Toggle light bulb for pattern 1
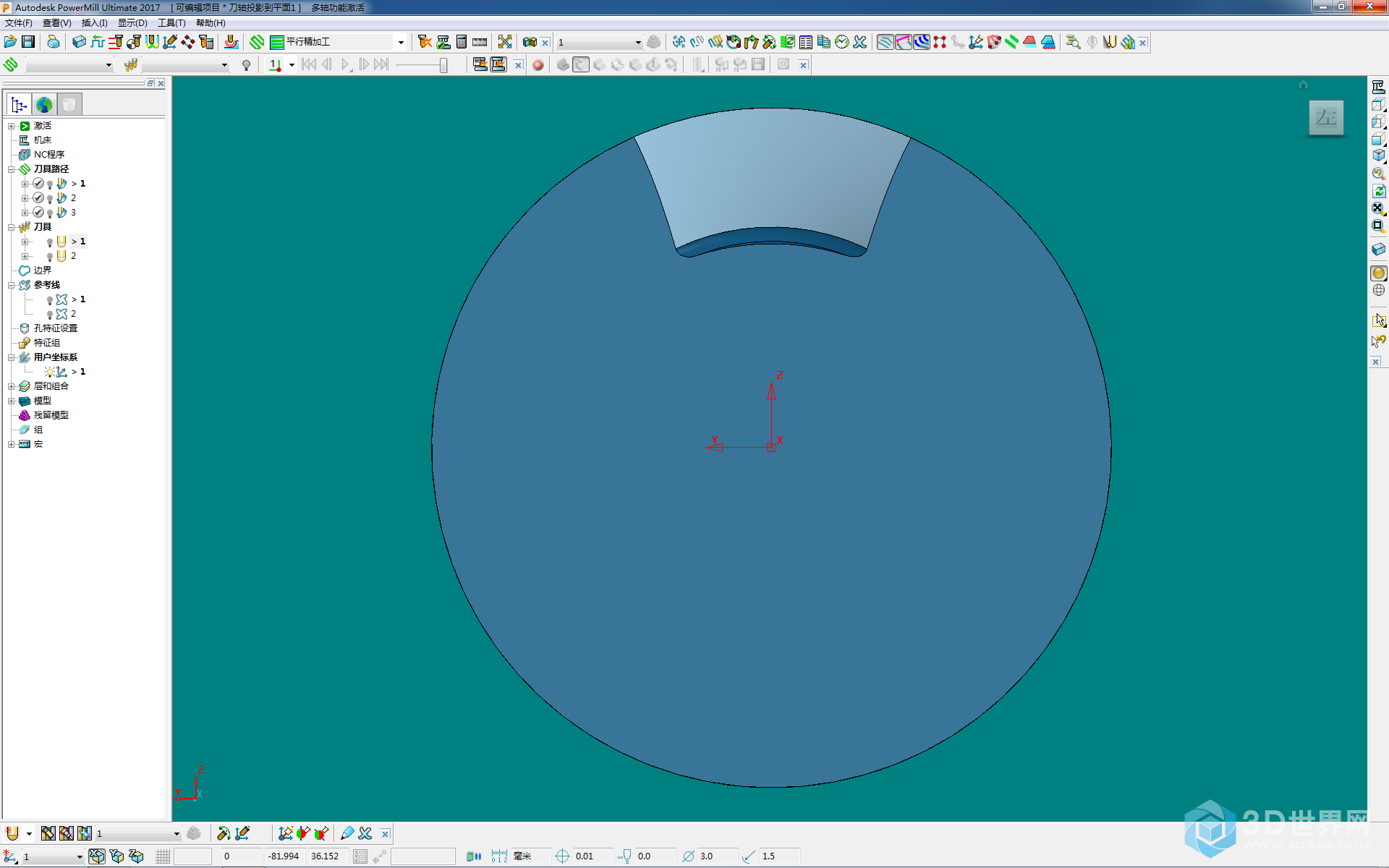Screen dimensions: 1389x868 click(x=50, y=299)
